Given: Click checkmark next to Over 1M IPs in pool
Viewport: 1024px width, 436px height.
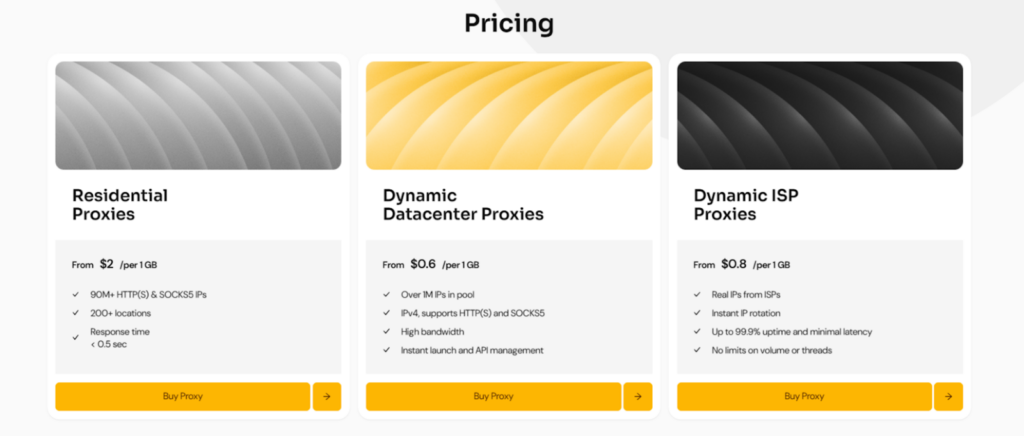Looking at the screenshot, I should click(387, 295).
